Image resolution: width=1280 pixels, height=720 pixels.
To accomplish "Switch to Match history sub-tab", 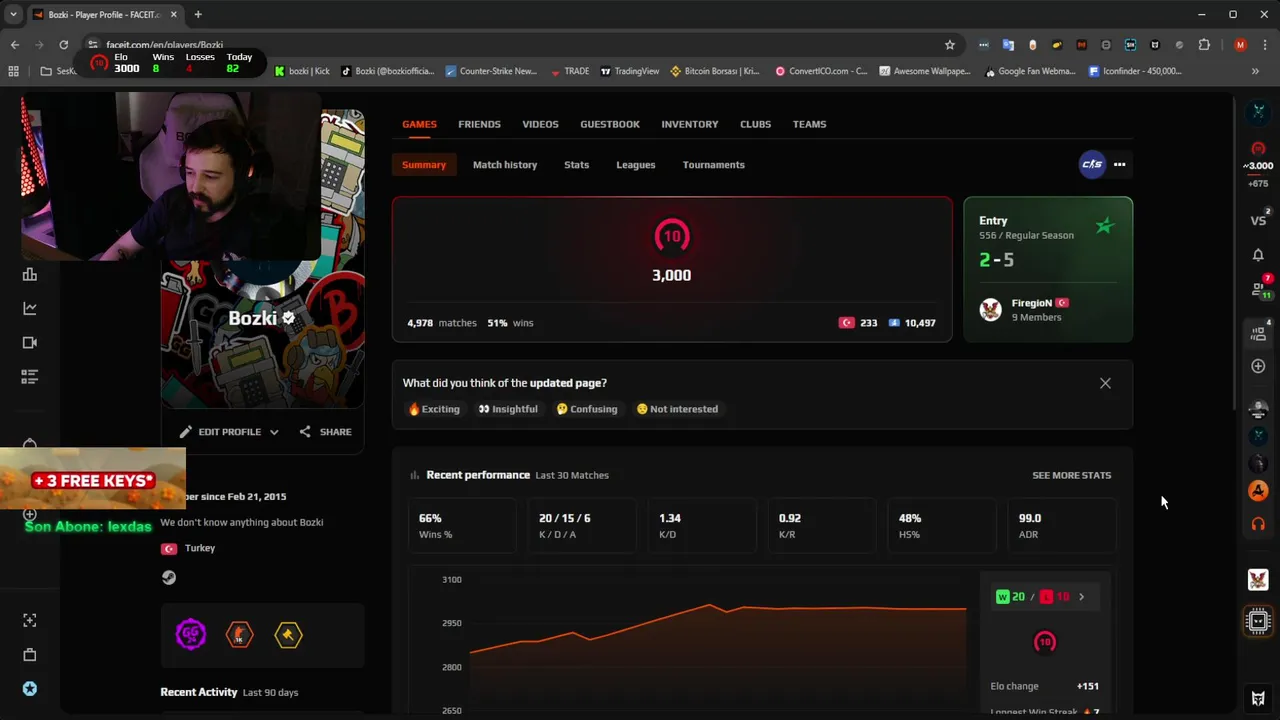I will tap(505, 165).
